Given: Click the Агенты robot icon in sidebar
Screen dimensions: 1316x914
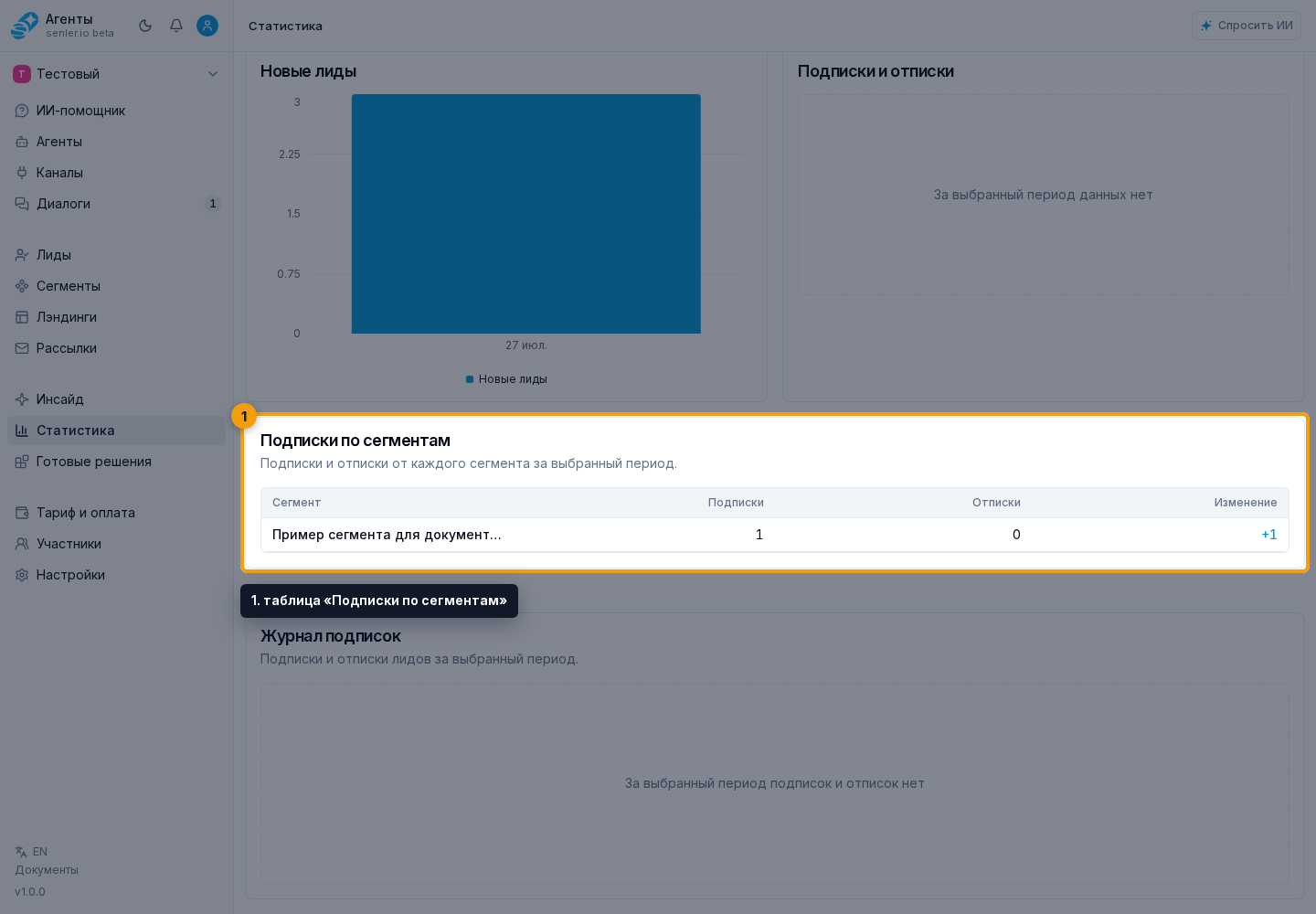Looking at the screenshot, I should click(x=22, y=142).
